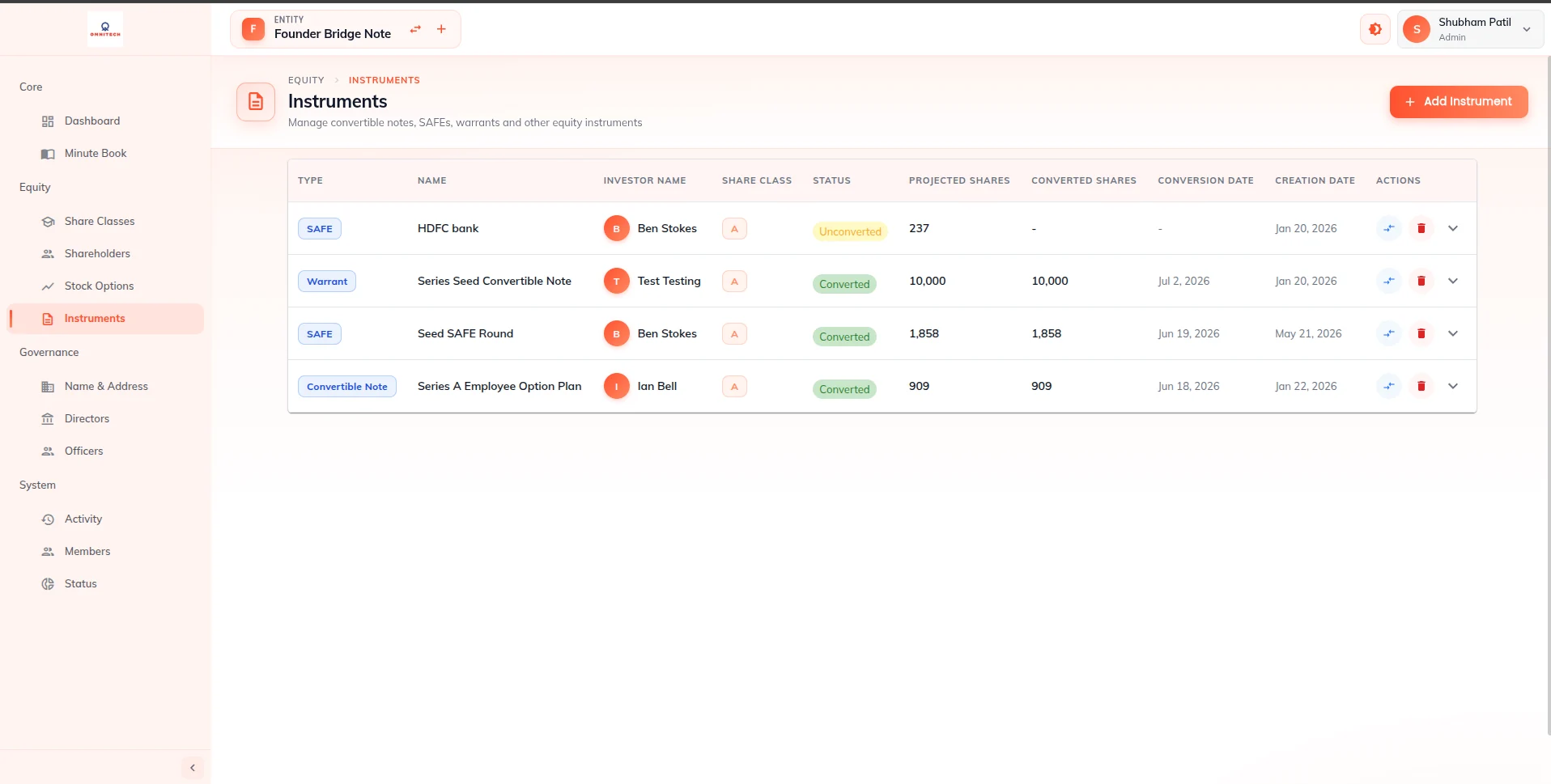Delete Seed SAFE Round instrument

click(x=1421, y=333)
